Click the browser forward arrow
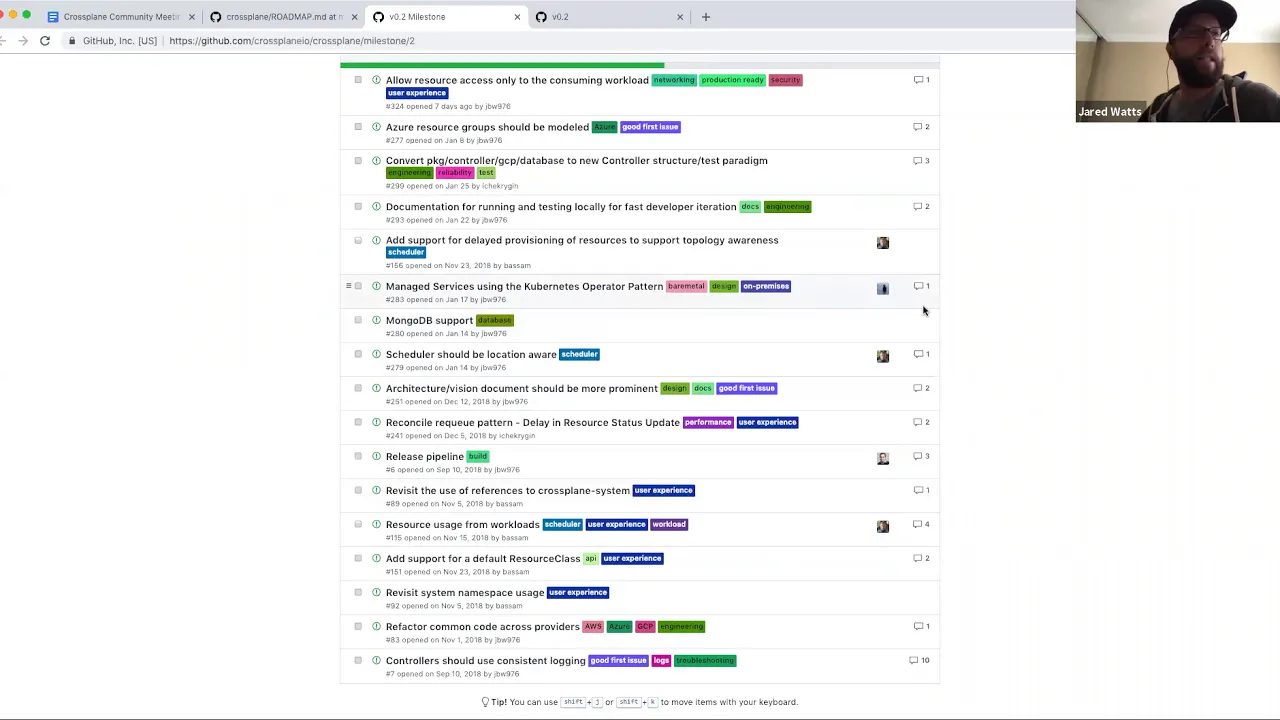The image size is (1280, 720). click(23, 41)
